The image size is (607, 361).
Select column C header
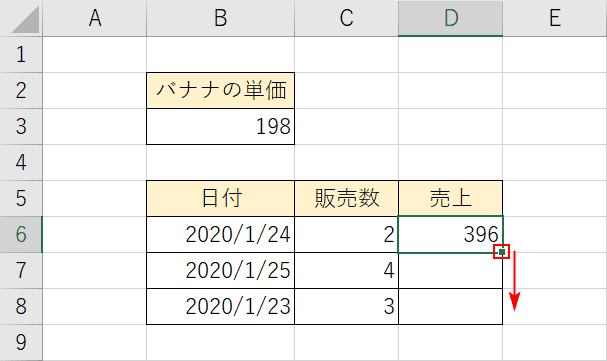click(346, 18)
